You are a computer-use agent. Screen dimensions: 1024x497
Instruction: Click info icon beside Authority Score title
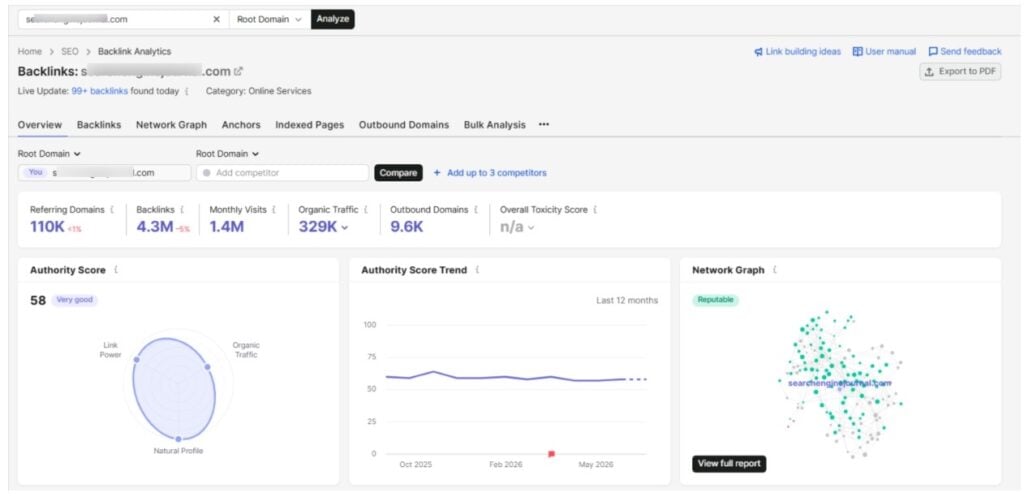click(116, 270)
